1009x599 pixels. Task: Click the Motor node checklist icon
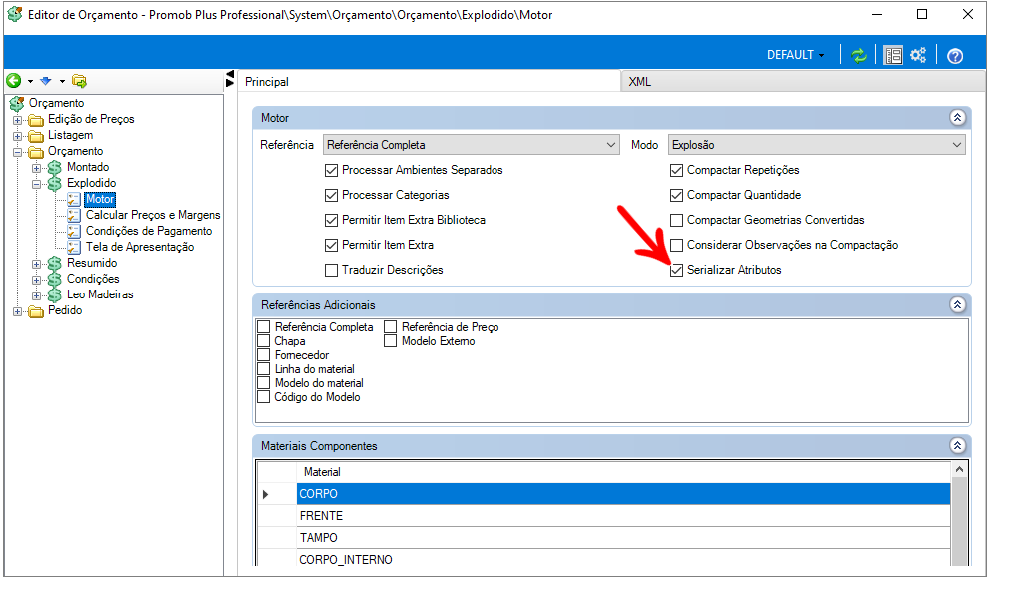point(74,199)
